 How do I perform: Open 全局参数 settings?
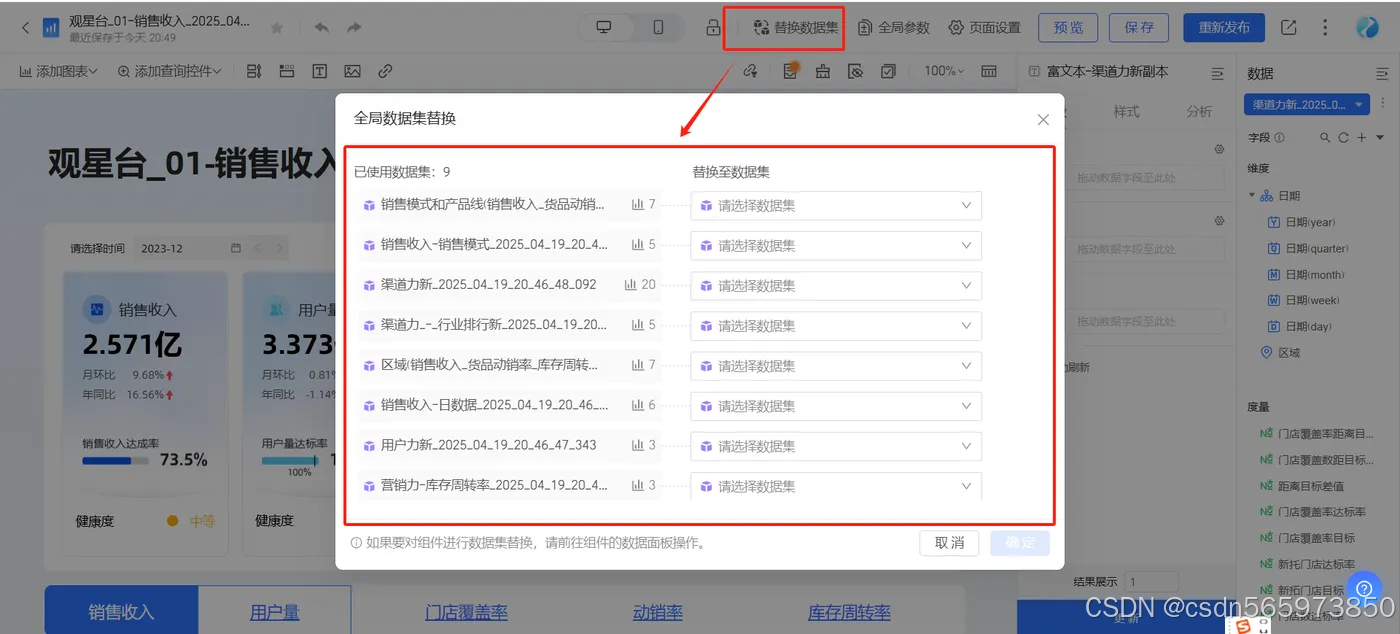coord(894,28)
